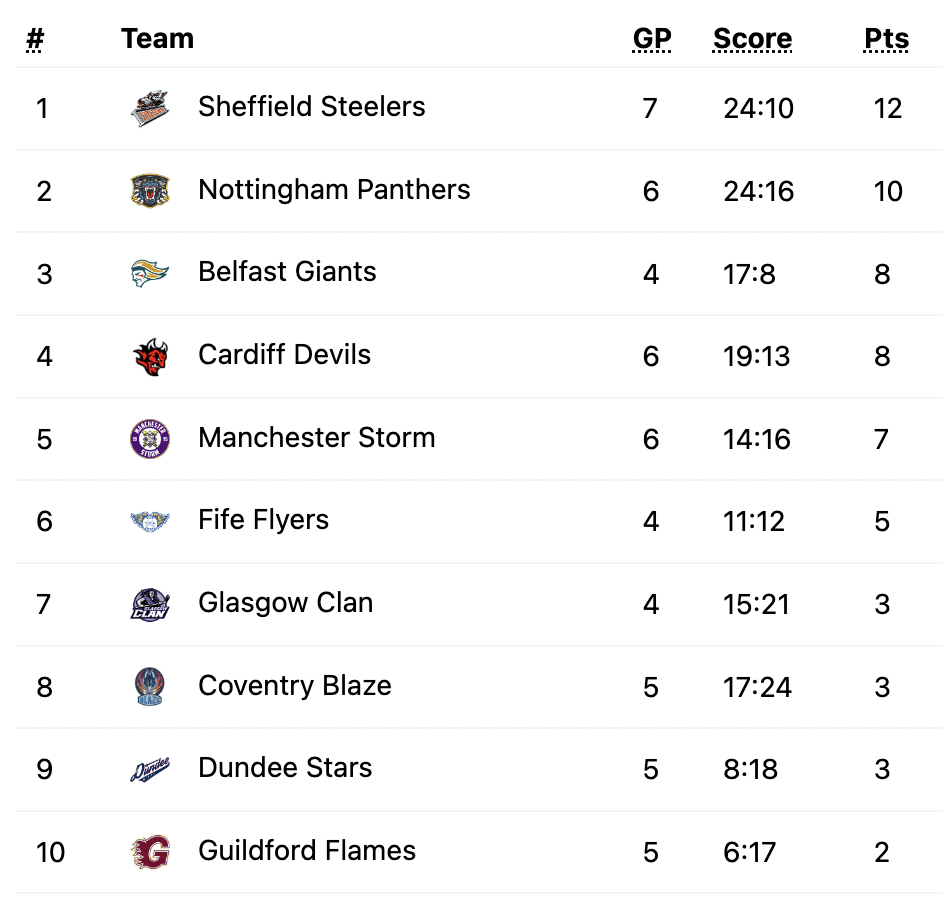Image resolution: width=943 pixels, height=901 pixels.
Task: Click the Guildford Flames team name
Action: [x=307, y=850]
